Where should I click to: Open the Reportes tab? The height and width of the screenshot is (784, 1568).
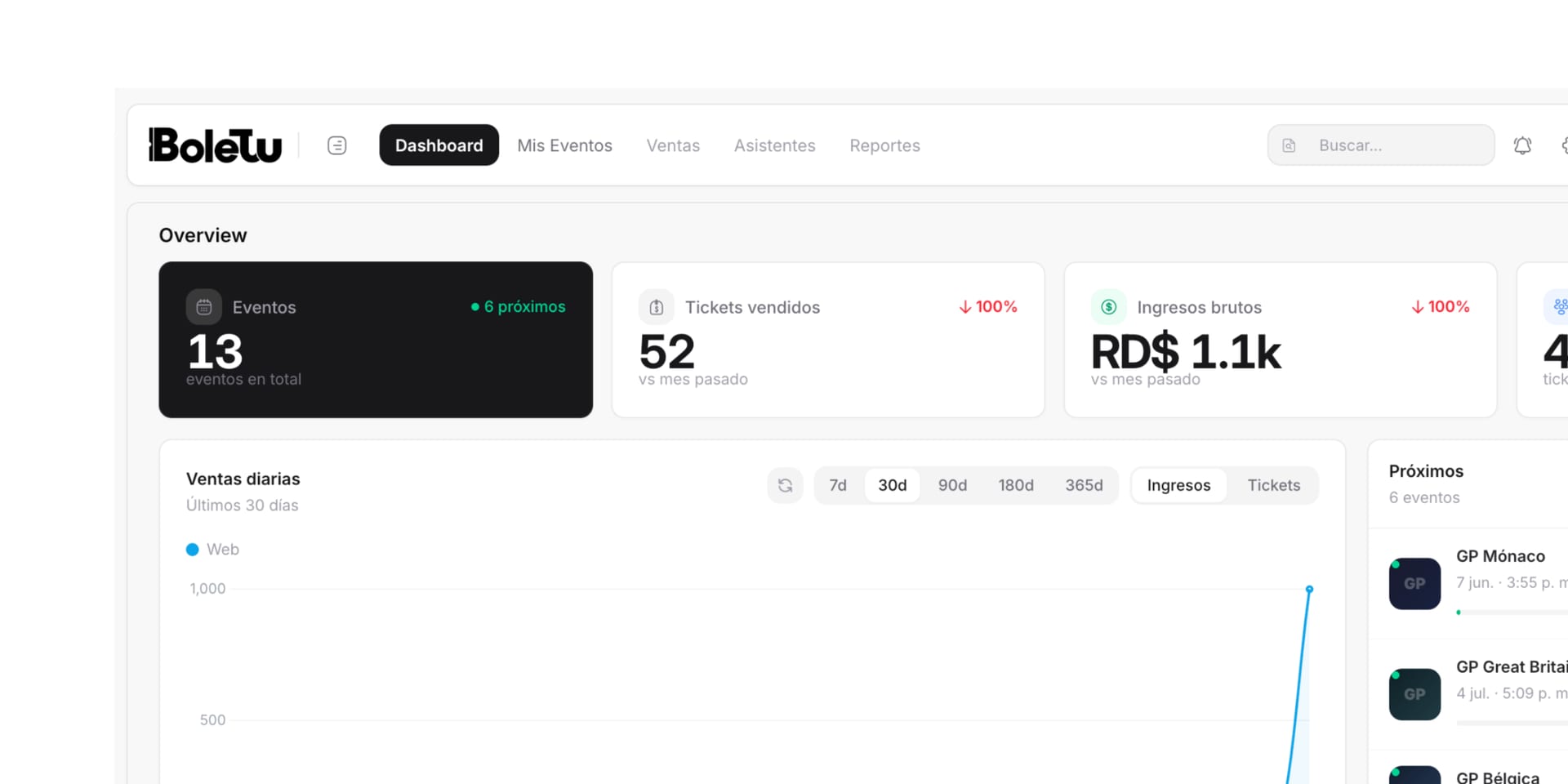(884, 145)
